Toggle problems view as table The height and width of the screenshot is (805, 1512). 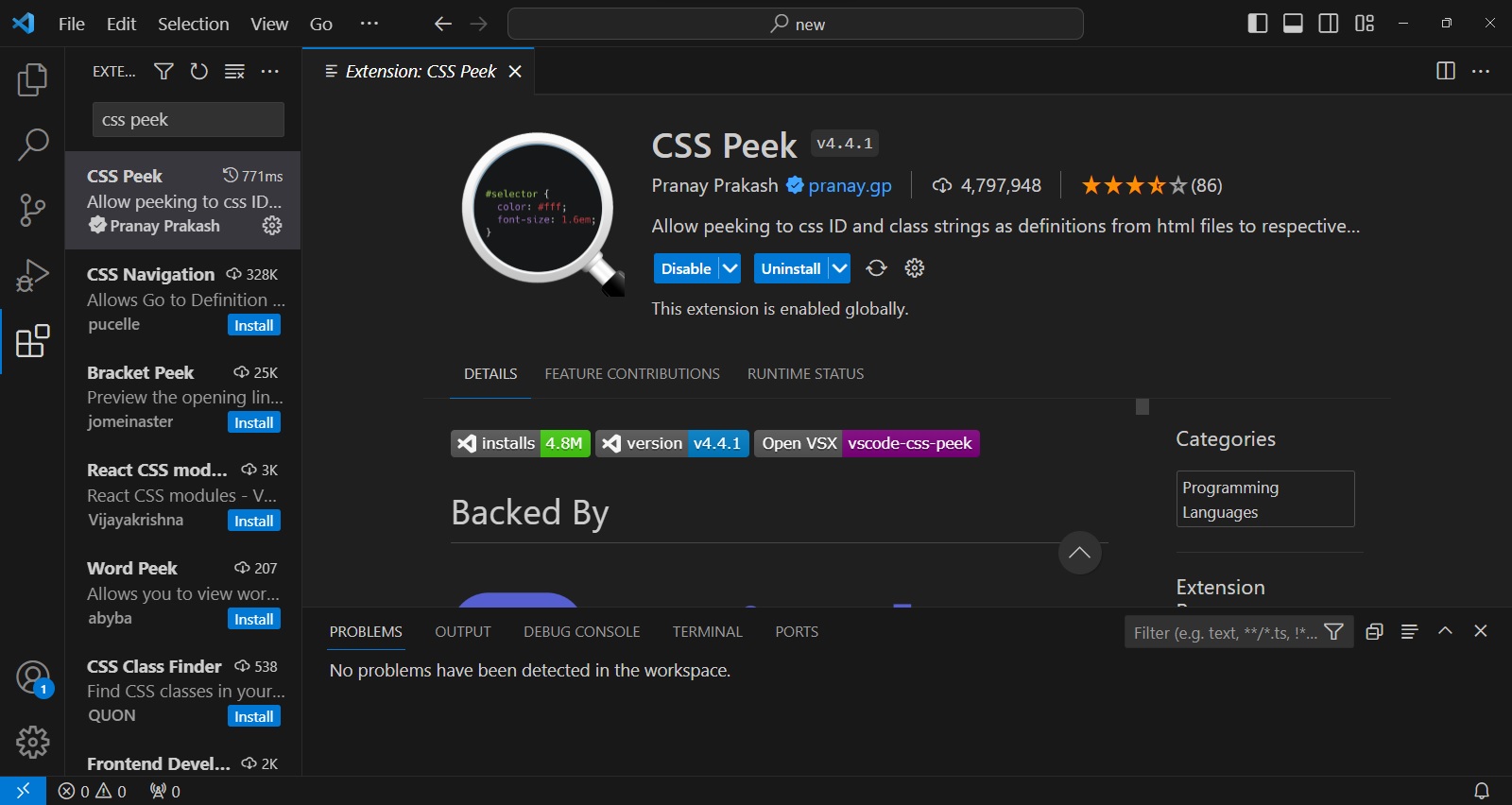pyautogui.click(x=1410, y=631)
